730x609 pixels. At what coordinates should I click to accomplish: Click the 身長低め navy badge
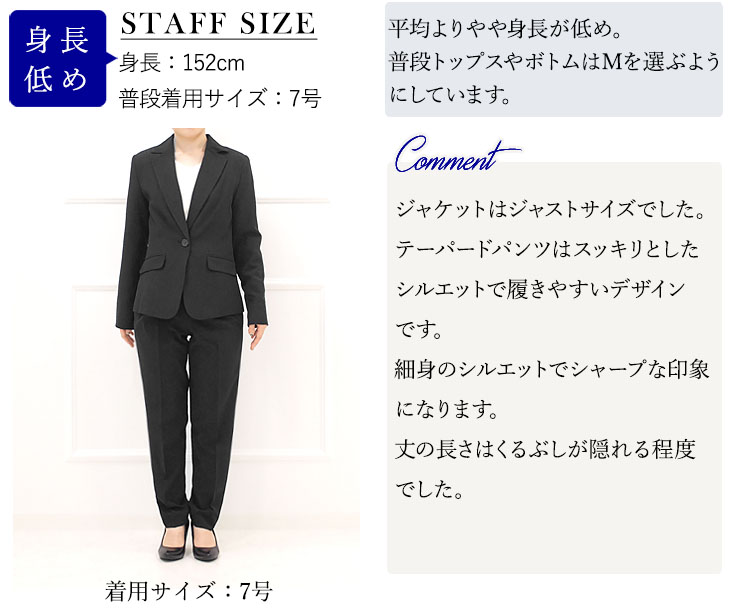(x=58, y=59)
